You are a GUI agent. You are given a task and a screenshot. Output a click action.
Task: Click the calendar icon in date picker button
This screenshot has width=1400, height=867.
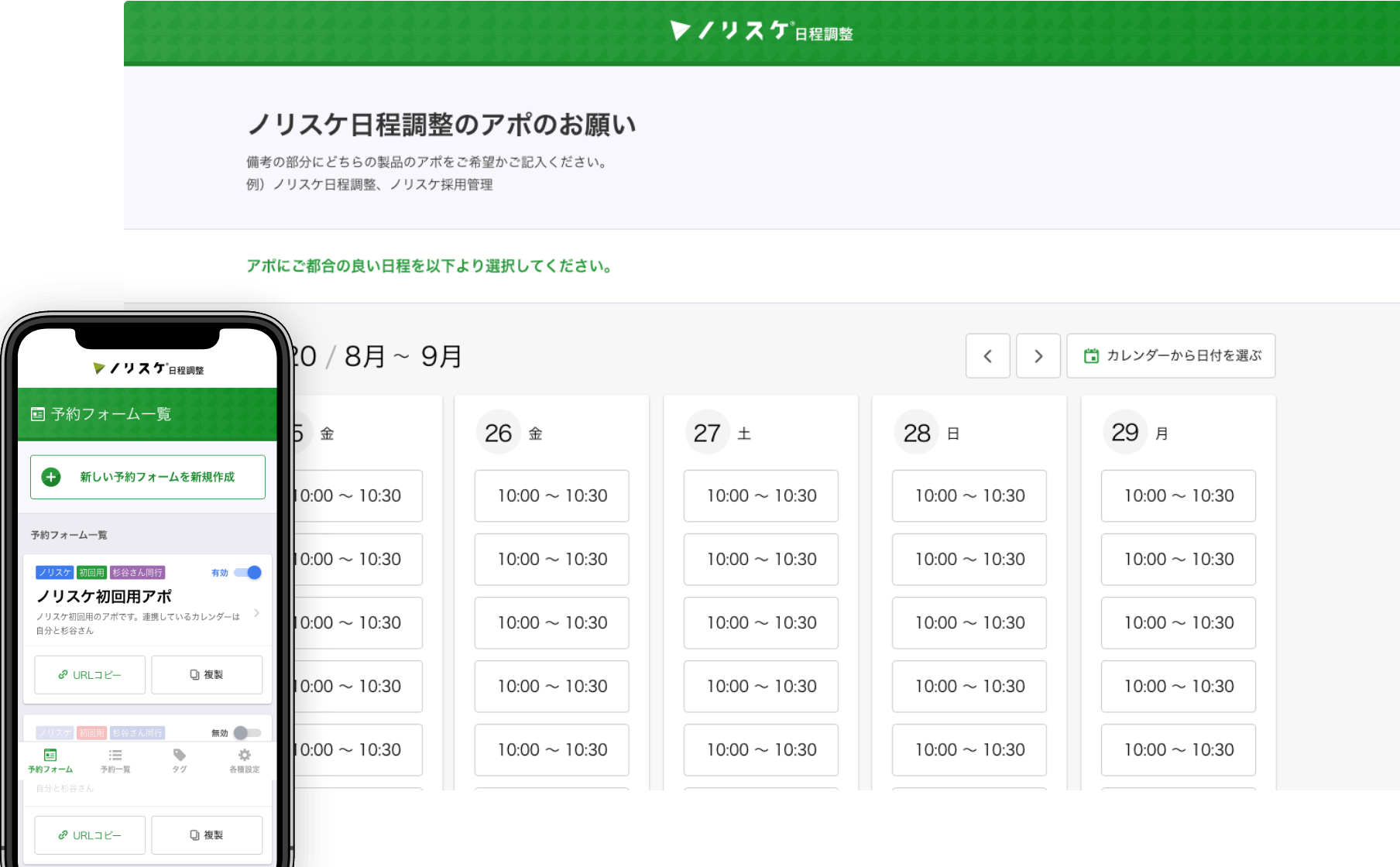[1091, 356]
